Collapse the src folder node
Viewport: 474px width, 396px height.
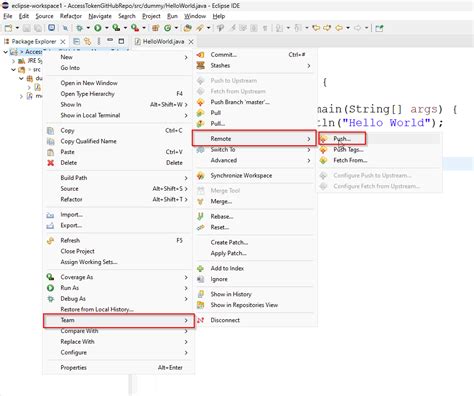coord(13,70)
